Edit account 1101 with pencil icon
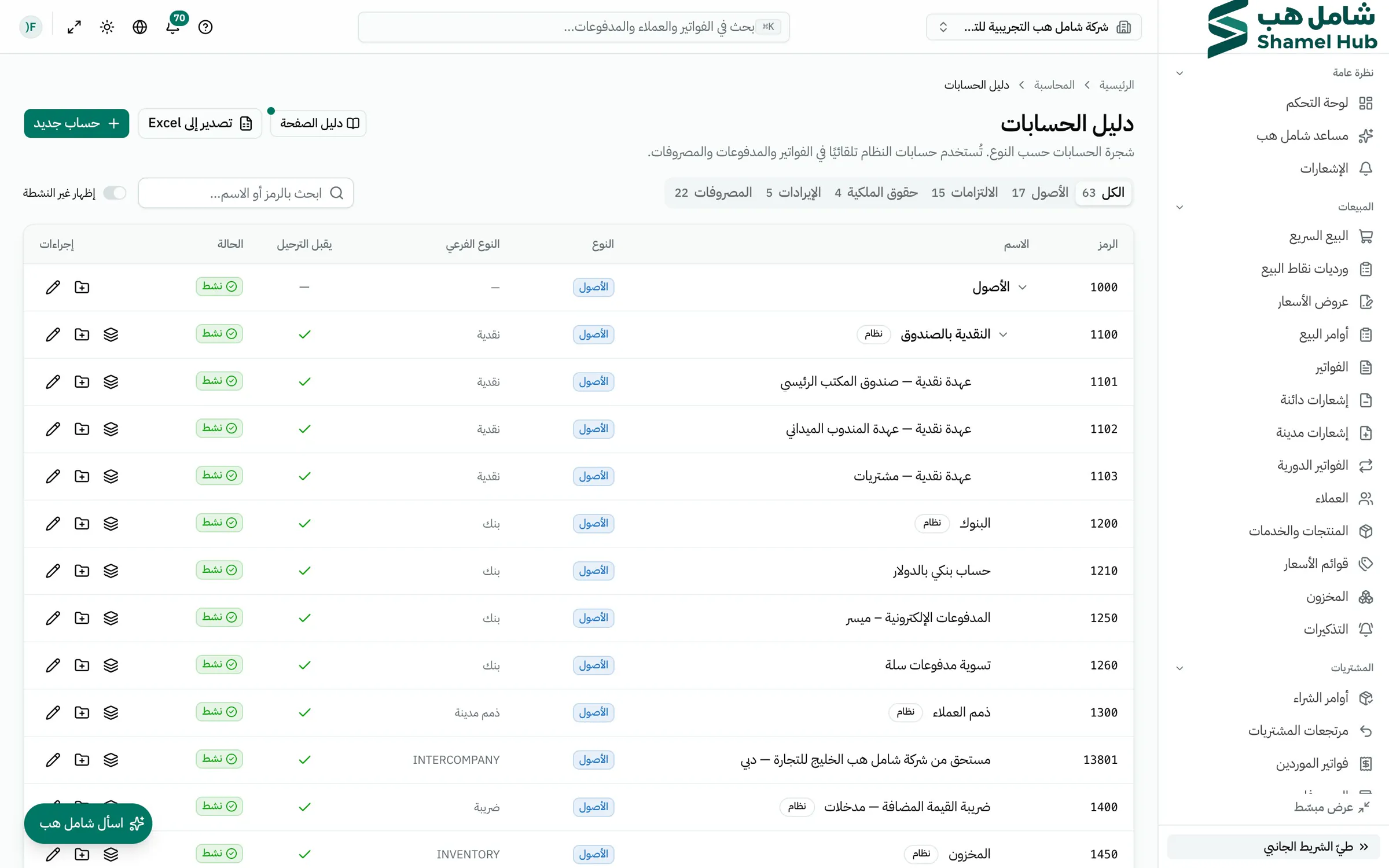The image size is (1389, 868). 53,382
